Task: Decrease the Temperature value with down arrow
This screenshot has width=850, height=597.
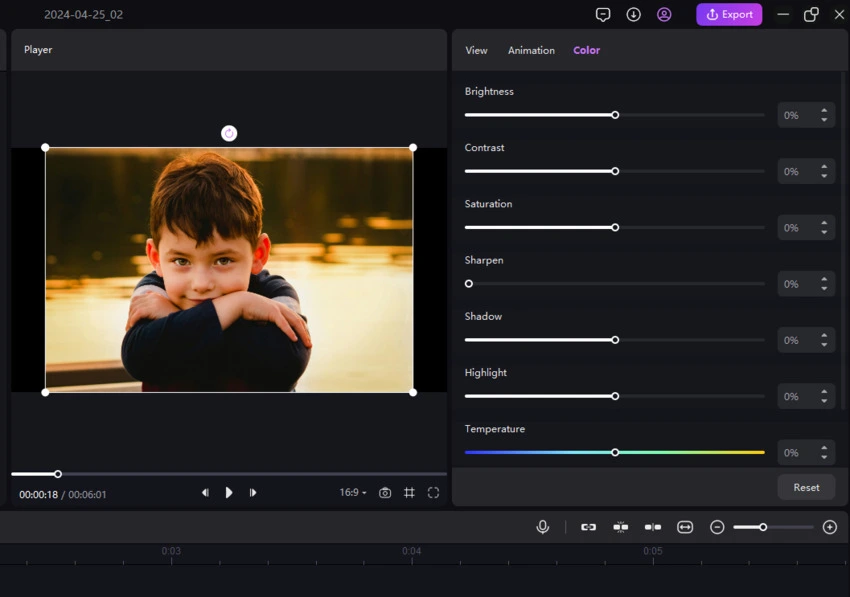Action: click(x=824, y=458)
